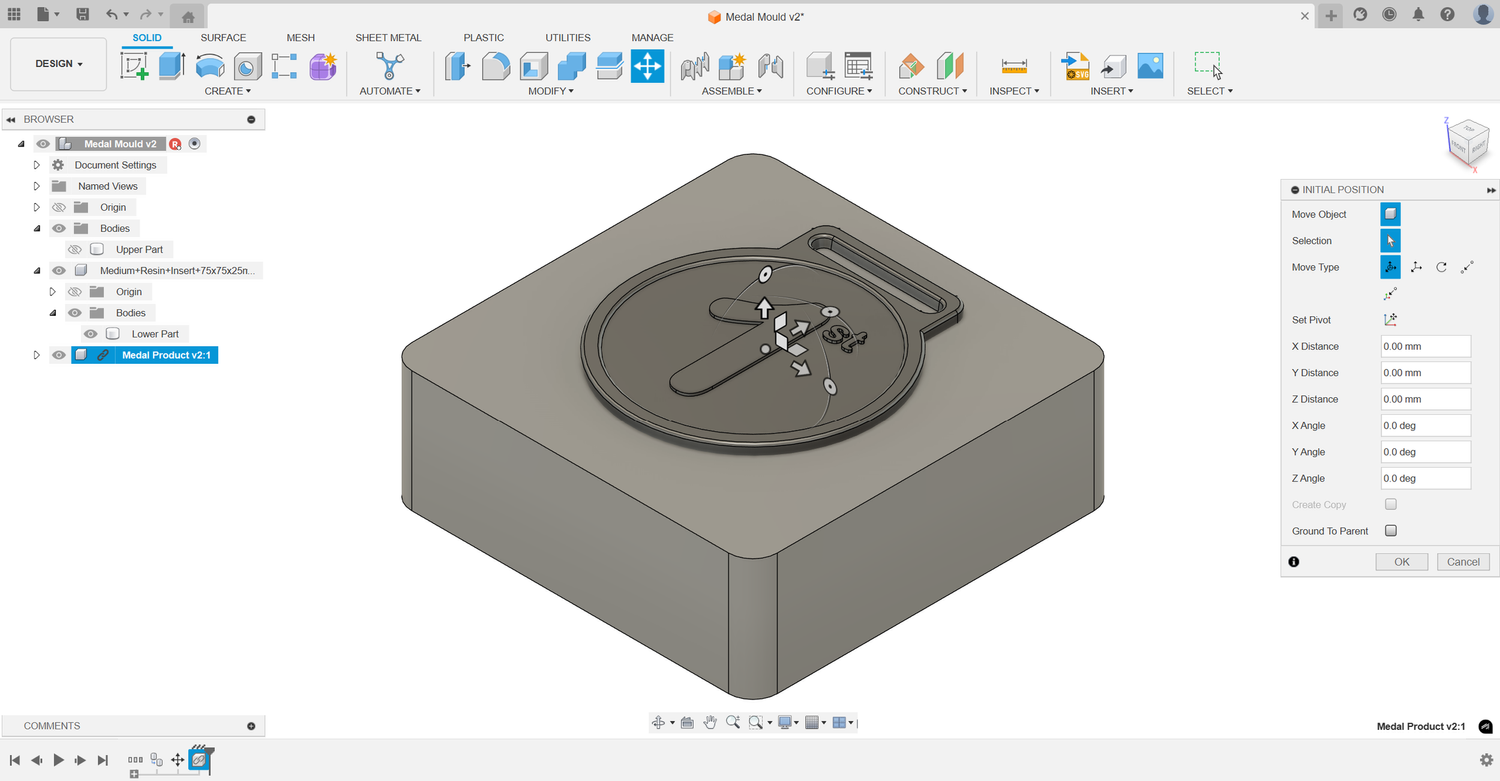Image resolution: width=1500 pixels, height=781 pixels.
Task: Switch to the SURFACE tab
Action: pos(223,38)
